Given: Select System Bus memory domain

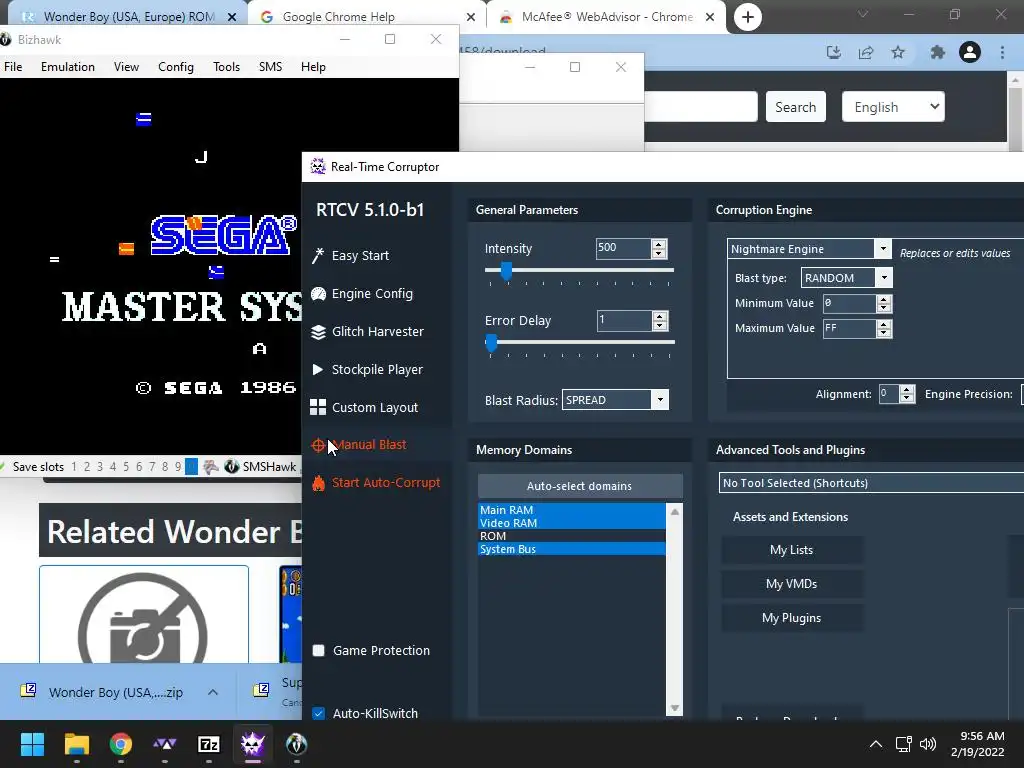Looking at the screenshot, I should pyautogui.click(x=571, y=549).
